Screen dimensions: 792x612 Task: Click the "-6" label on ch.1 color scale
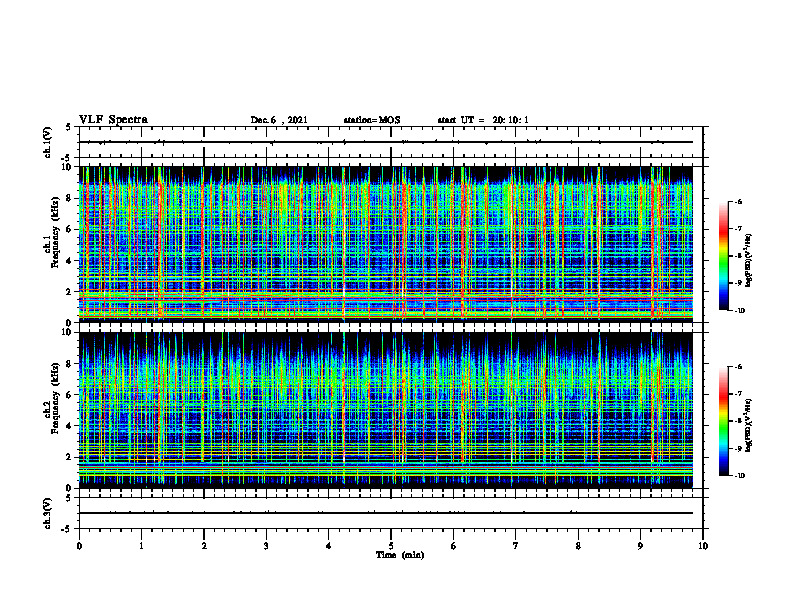tap(739, 202)
